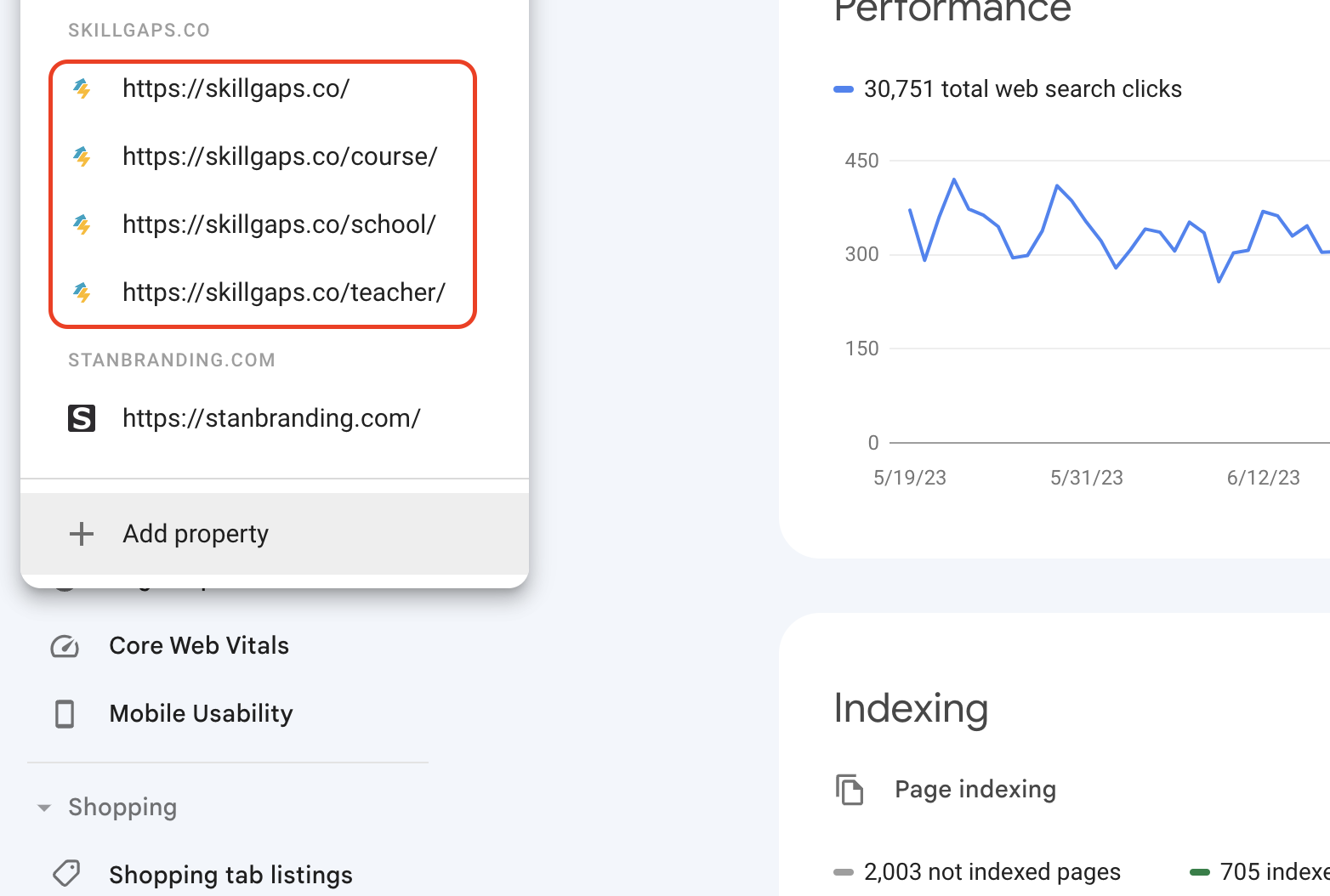Click the plus icon beside Add property
The height and width of the screenshot is (896, 1330).
coord(82,534)
